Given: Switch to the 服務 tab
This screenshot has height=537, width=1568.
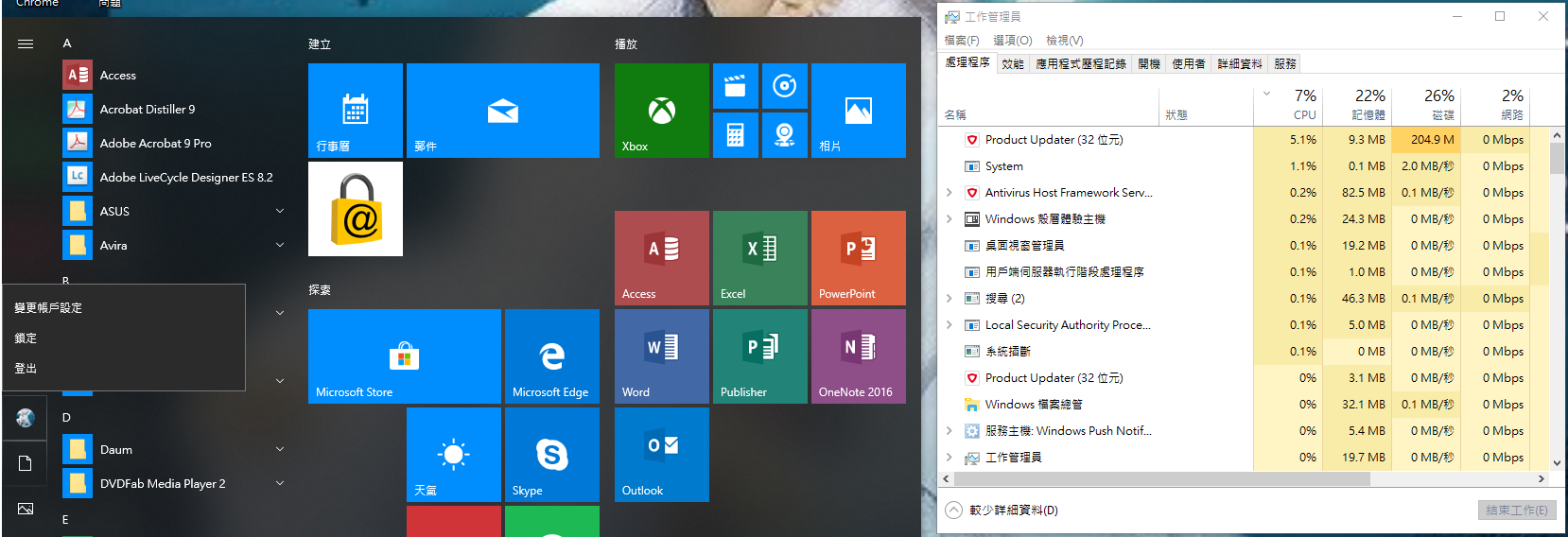Looking at the screenshot, I should [1285, 63].
